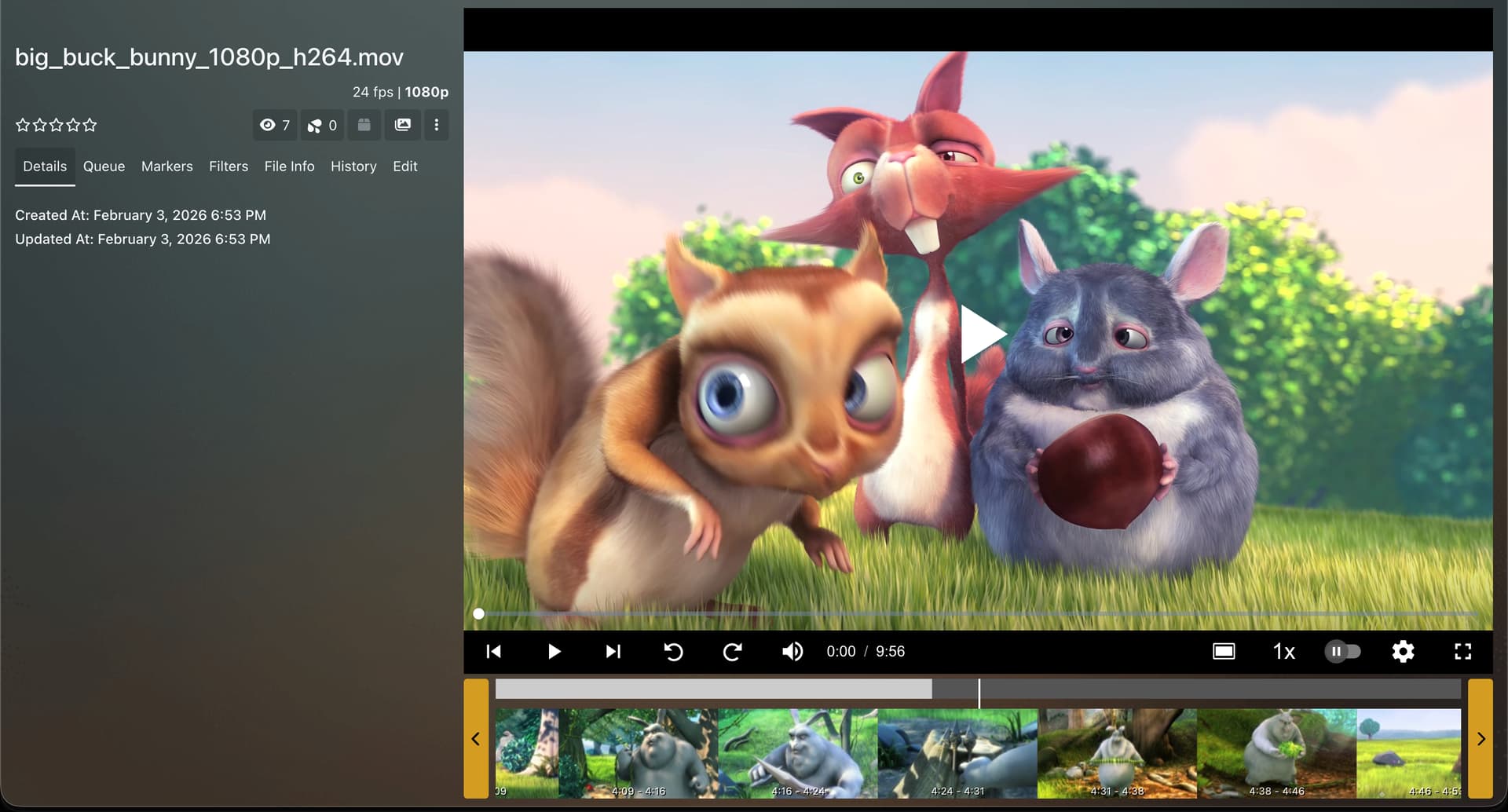1508x812 pixels.
Task: Set the first rating star
Action: 23,125
